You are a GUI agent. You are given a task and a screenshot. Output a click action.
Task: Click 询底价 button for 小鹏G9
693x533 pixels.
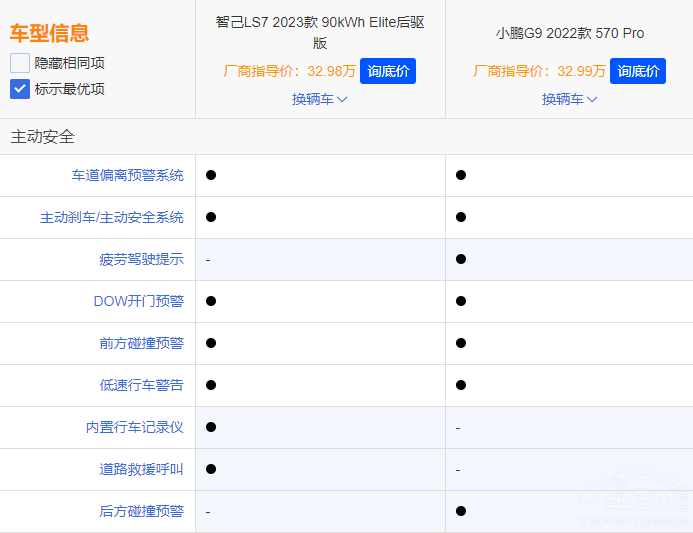637,71
